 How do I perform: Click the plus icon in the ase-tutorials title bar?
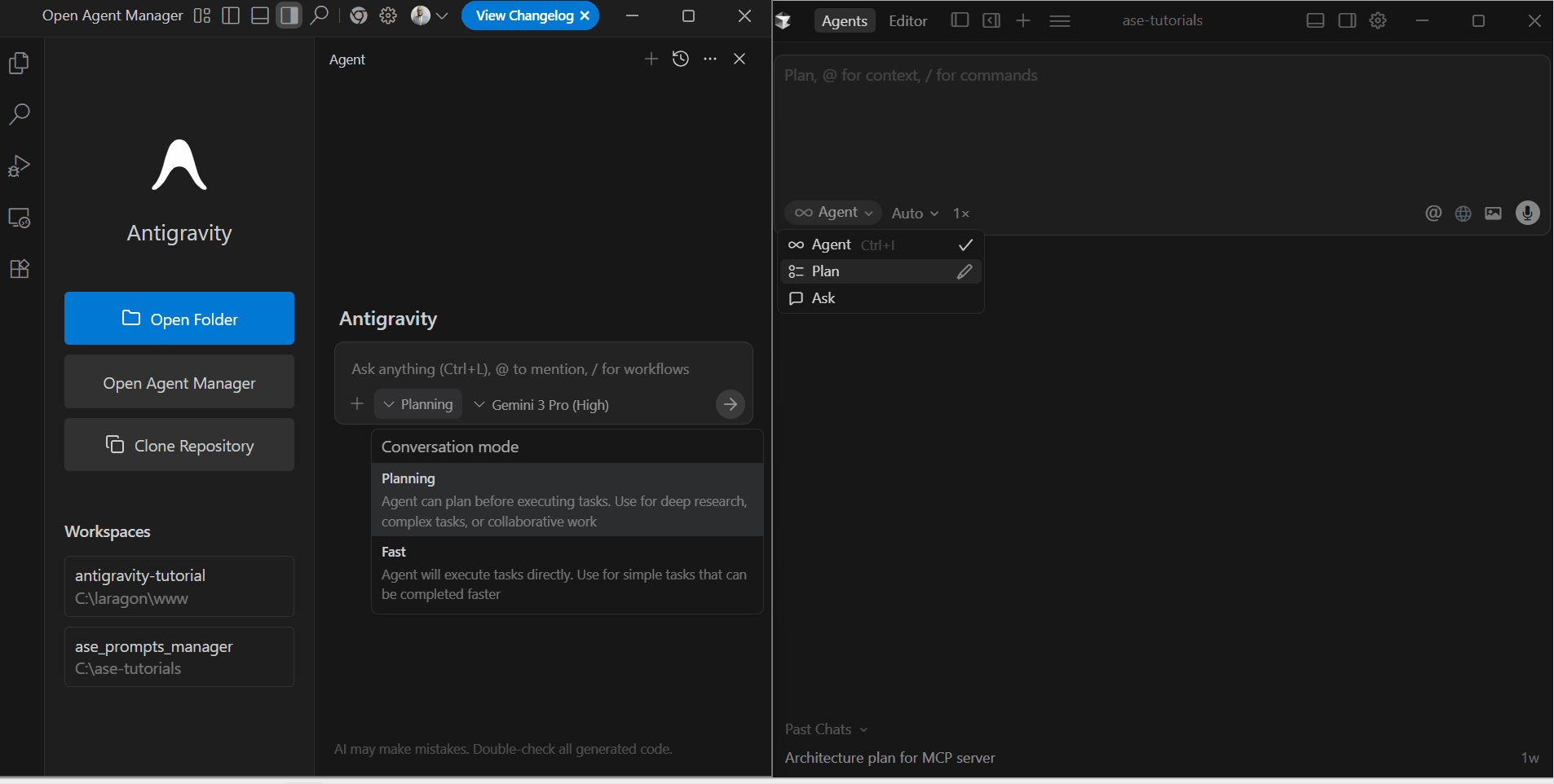point(1023,20)
